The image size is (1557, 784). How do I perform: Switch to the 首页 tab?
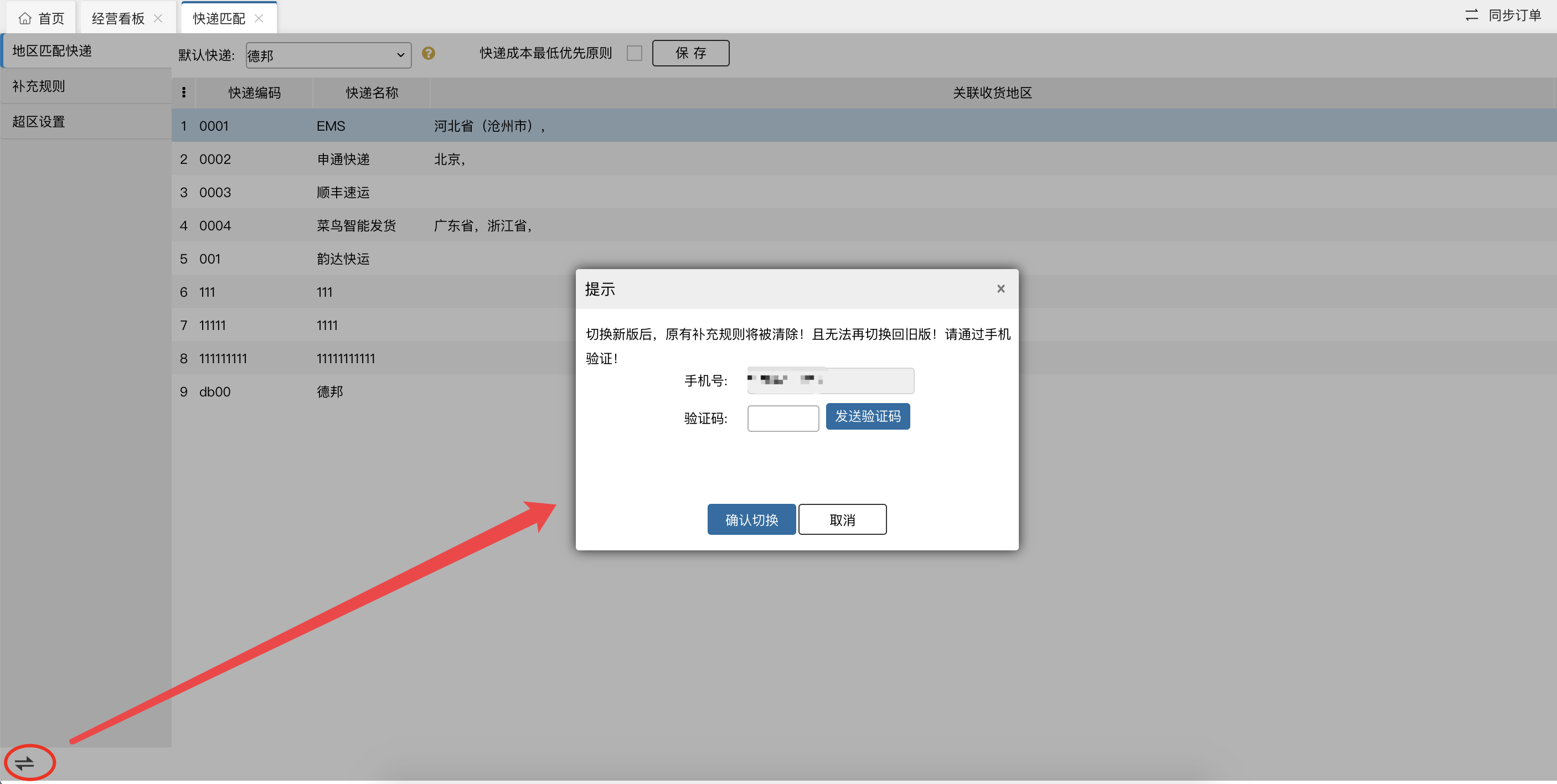click(41, 18)
